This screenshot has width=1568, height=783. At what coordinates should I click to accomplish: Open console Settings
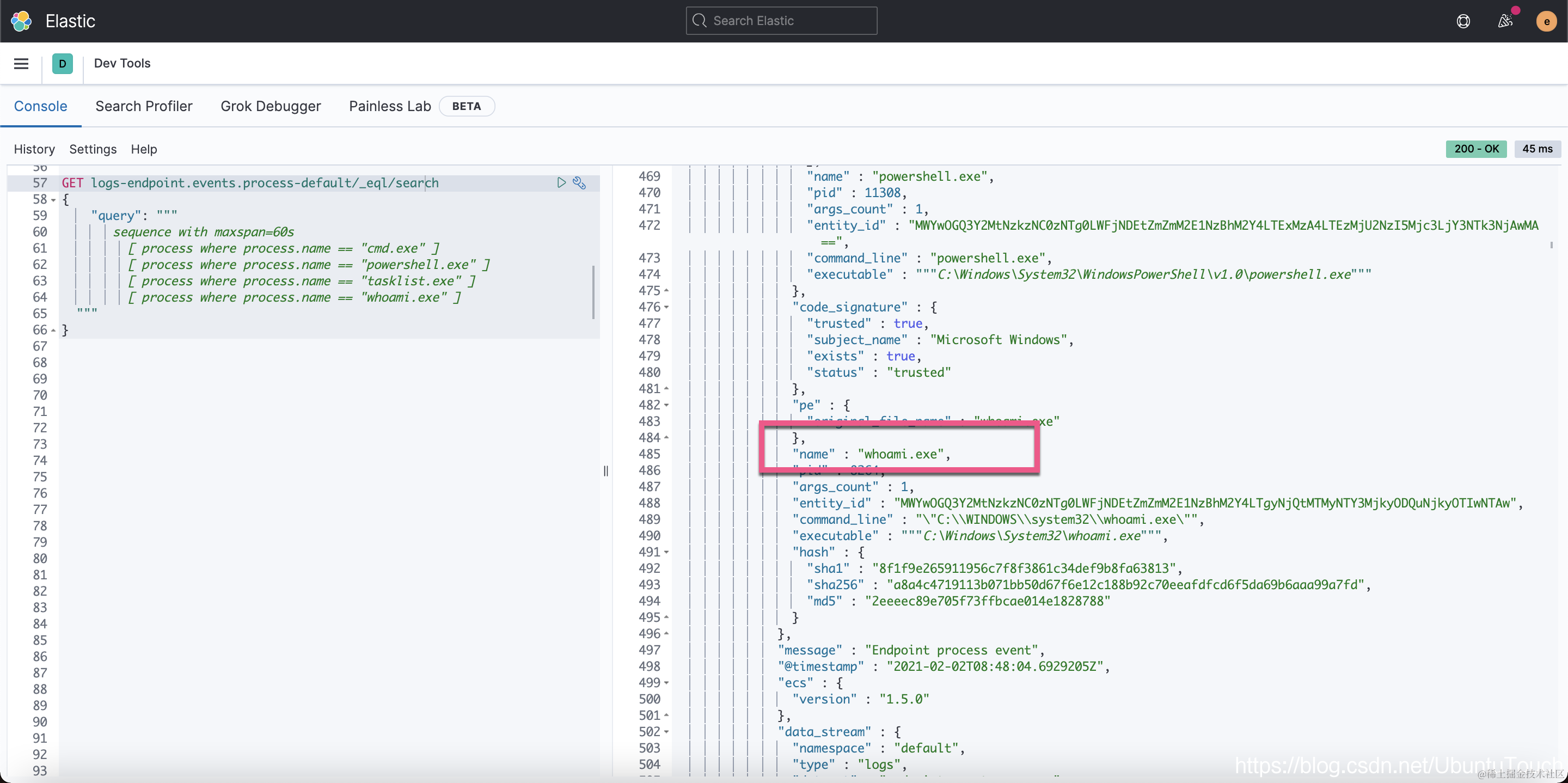93,149
